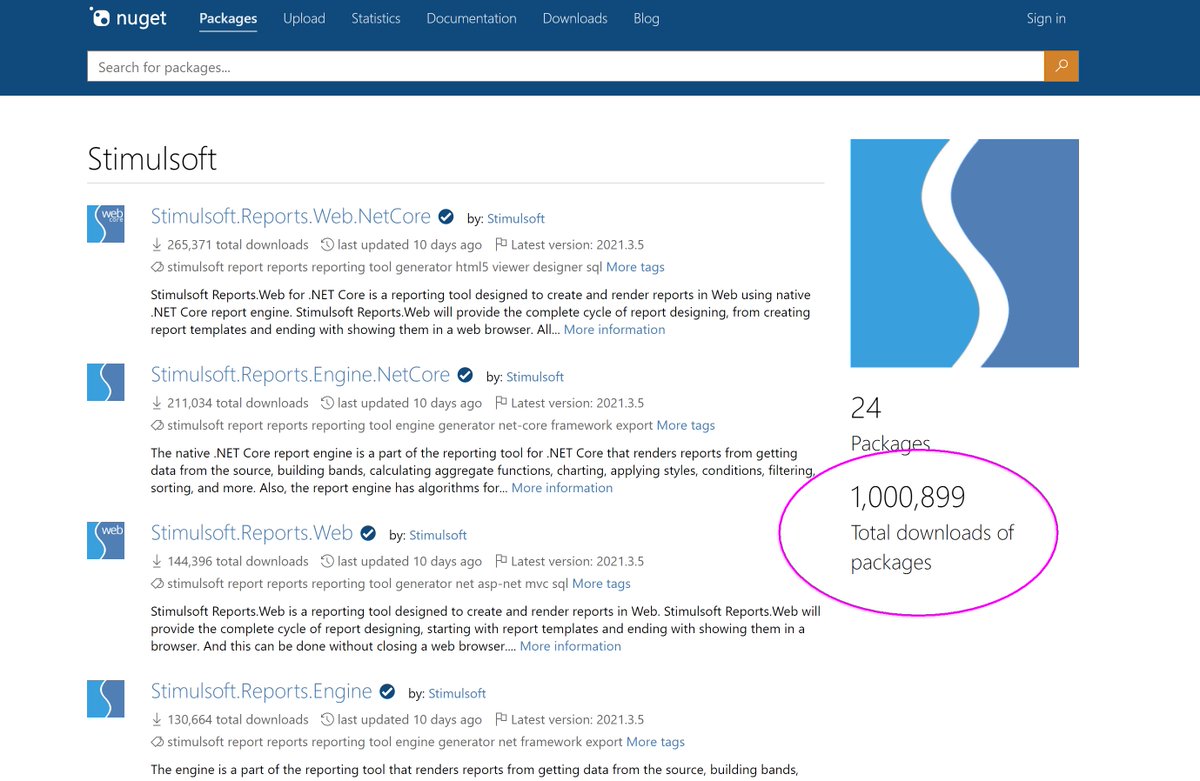Screen dimensions: 1200x781
Task: Go to the Upload menu item
Action: pyautogui.click(x=304, y=19)
